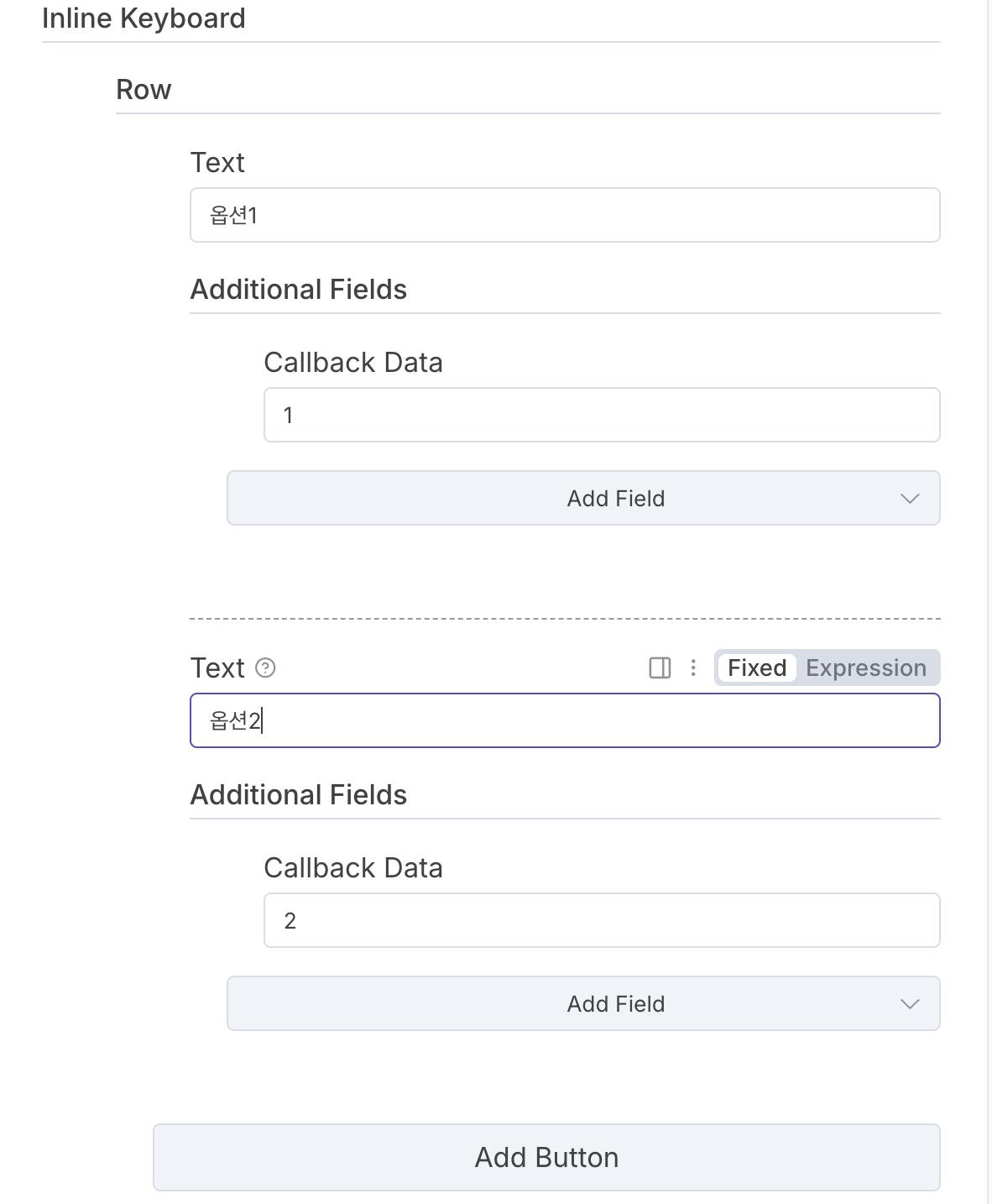Click the Text label above 옵션1
The width and height of the screenshot is (992, 1204).
217,163
